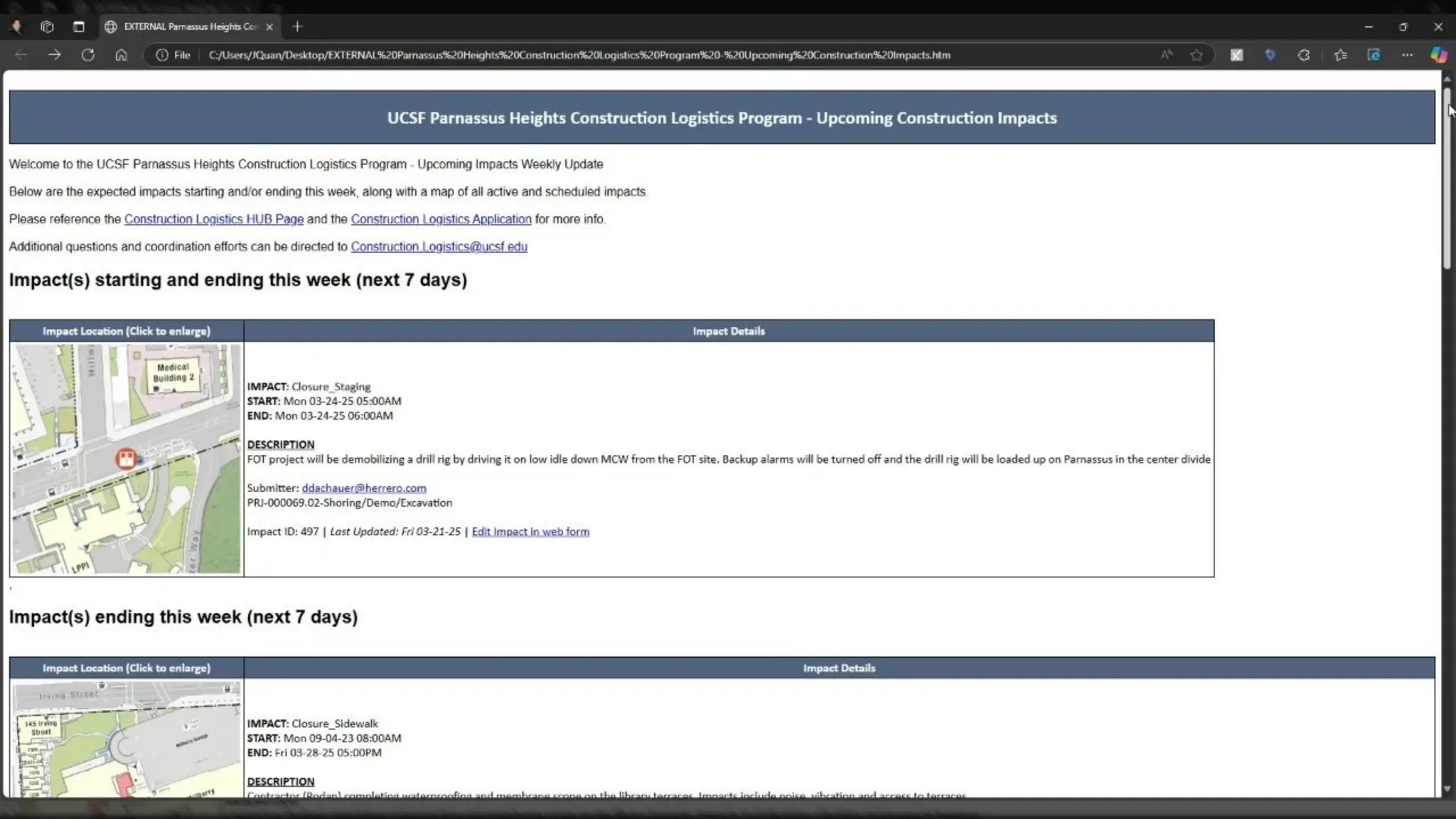
Task: Open Read aloud icon in address bar
Action: point(1166,55)
